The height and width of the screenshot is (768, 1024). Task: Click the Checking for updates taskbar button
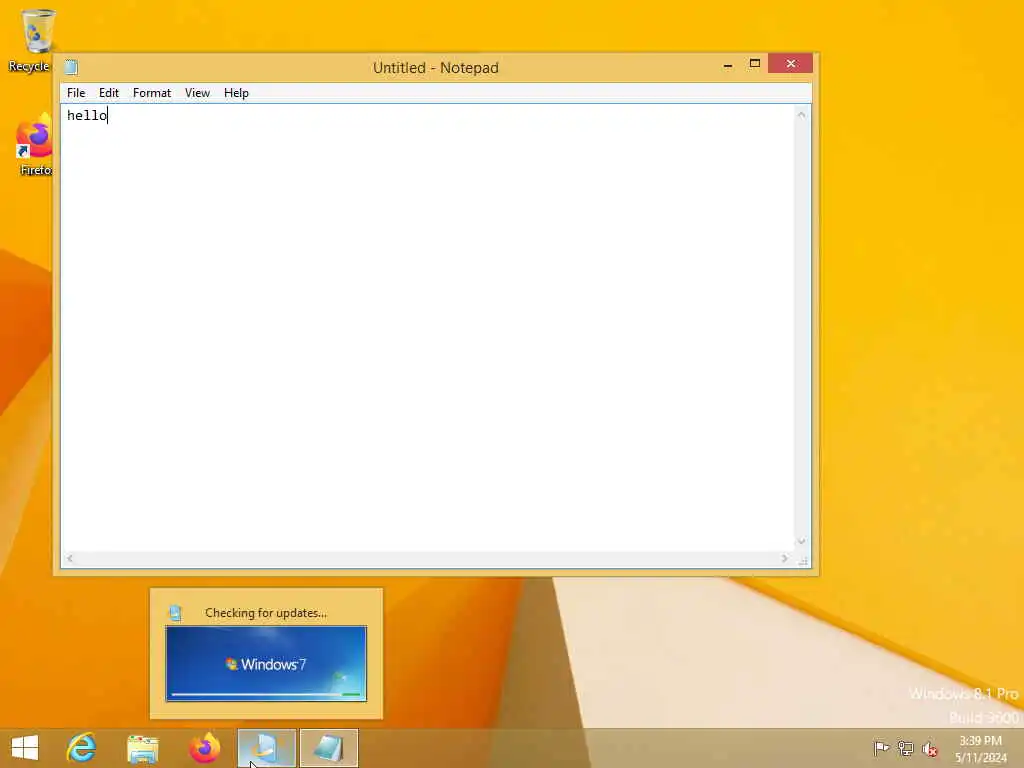(x=266, y=748)
